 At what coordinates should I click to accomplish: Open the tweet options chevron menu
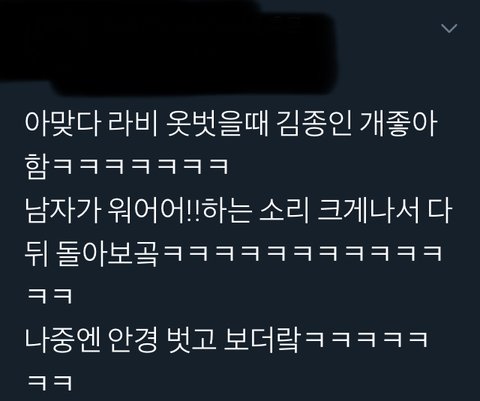tap(449, 28)
